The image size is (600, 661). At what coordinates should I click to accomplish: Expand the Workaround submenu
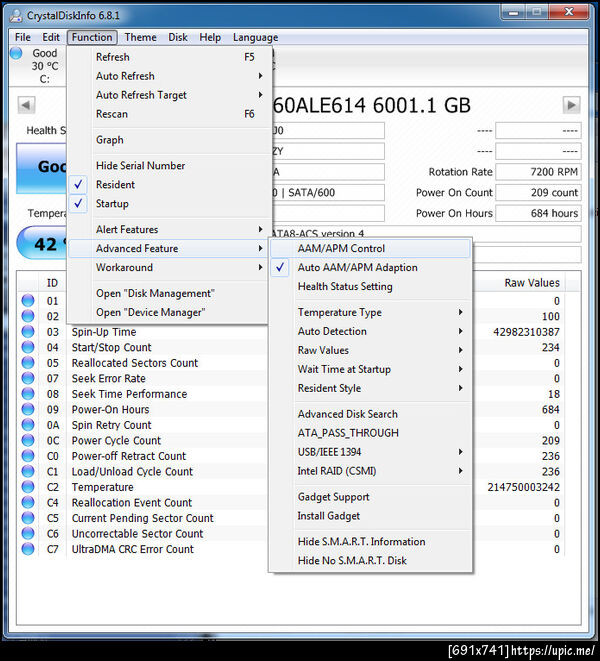tap(169, 267)
